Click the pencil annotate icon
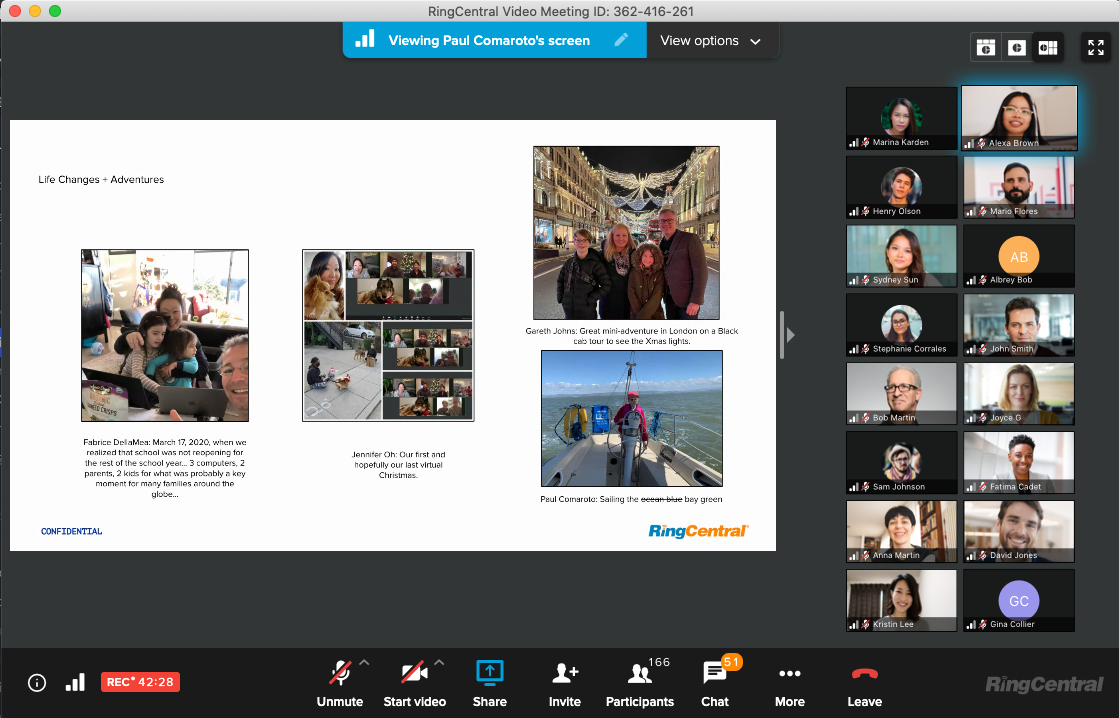 click(622, 40)
